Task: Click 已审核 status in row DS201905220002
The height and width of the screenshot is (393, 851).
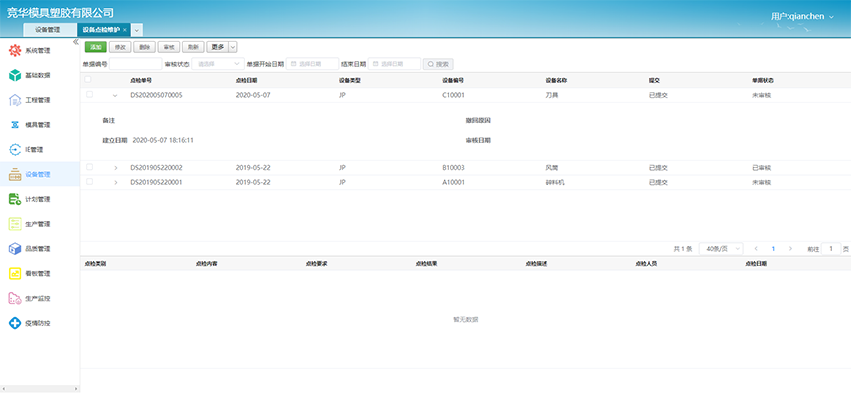Action: [x=761, y=168]
